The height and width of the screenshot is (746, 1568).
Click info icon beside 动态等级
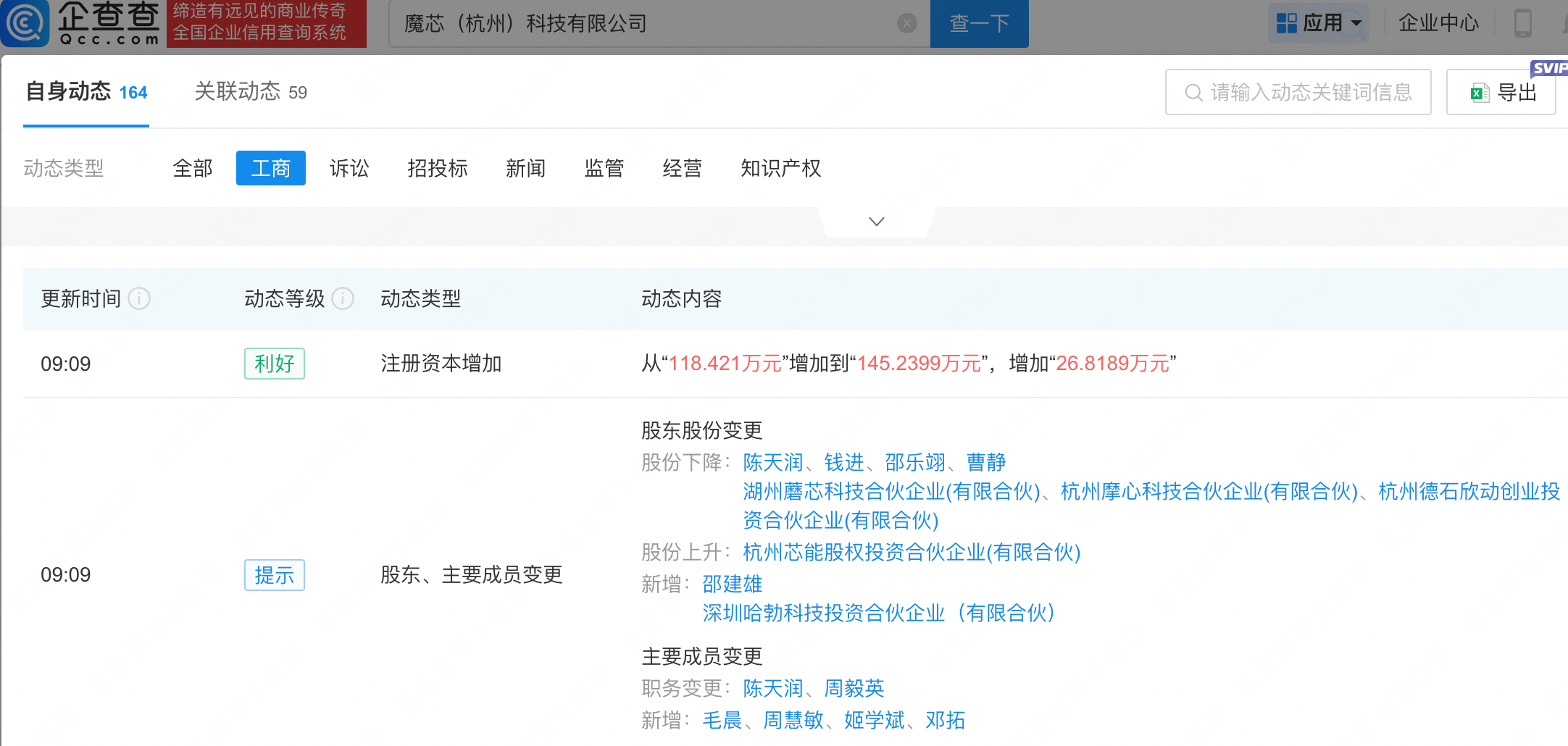343,298
